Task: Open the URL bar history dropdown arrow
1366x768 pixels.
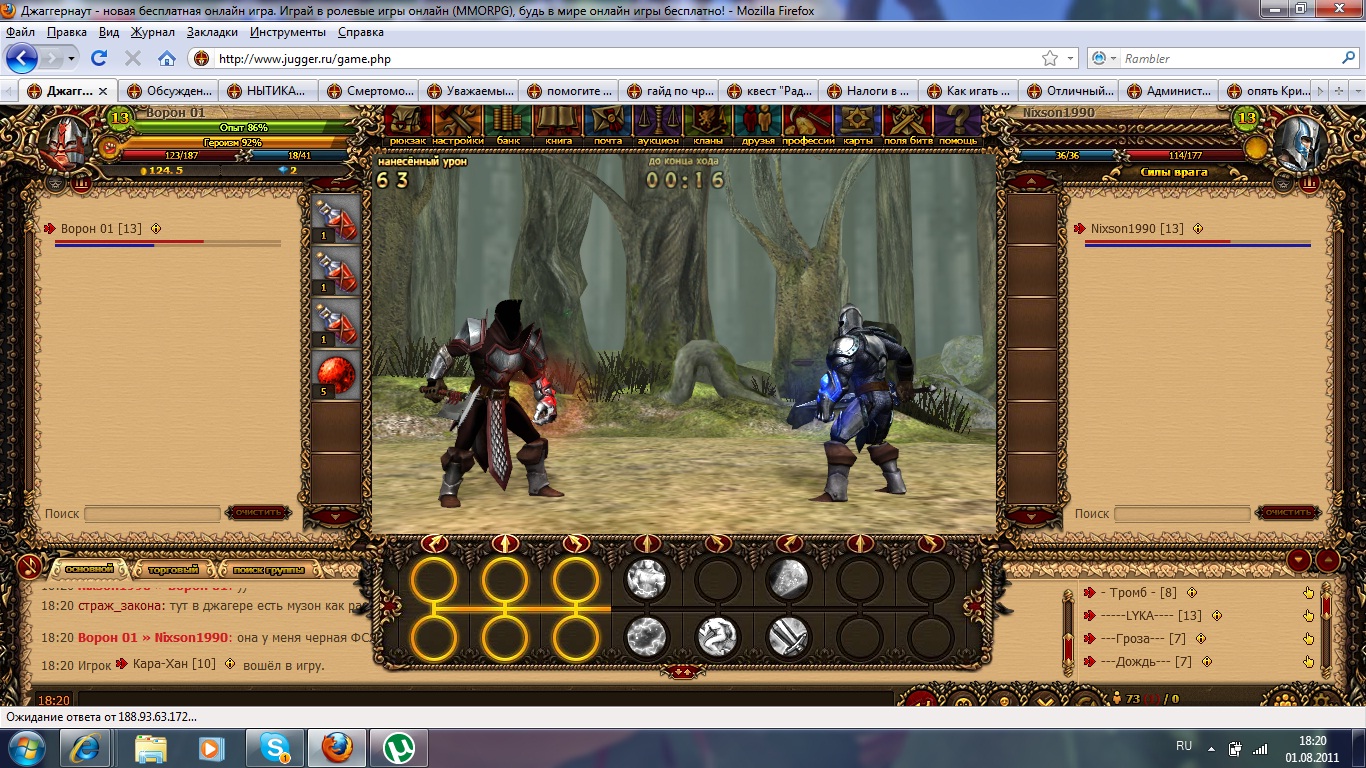Action: (1071, 58)
